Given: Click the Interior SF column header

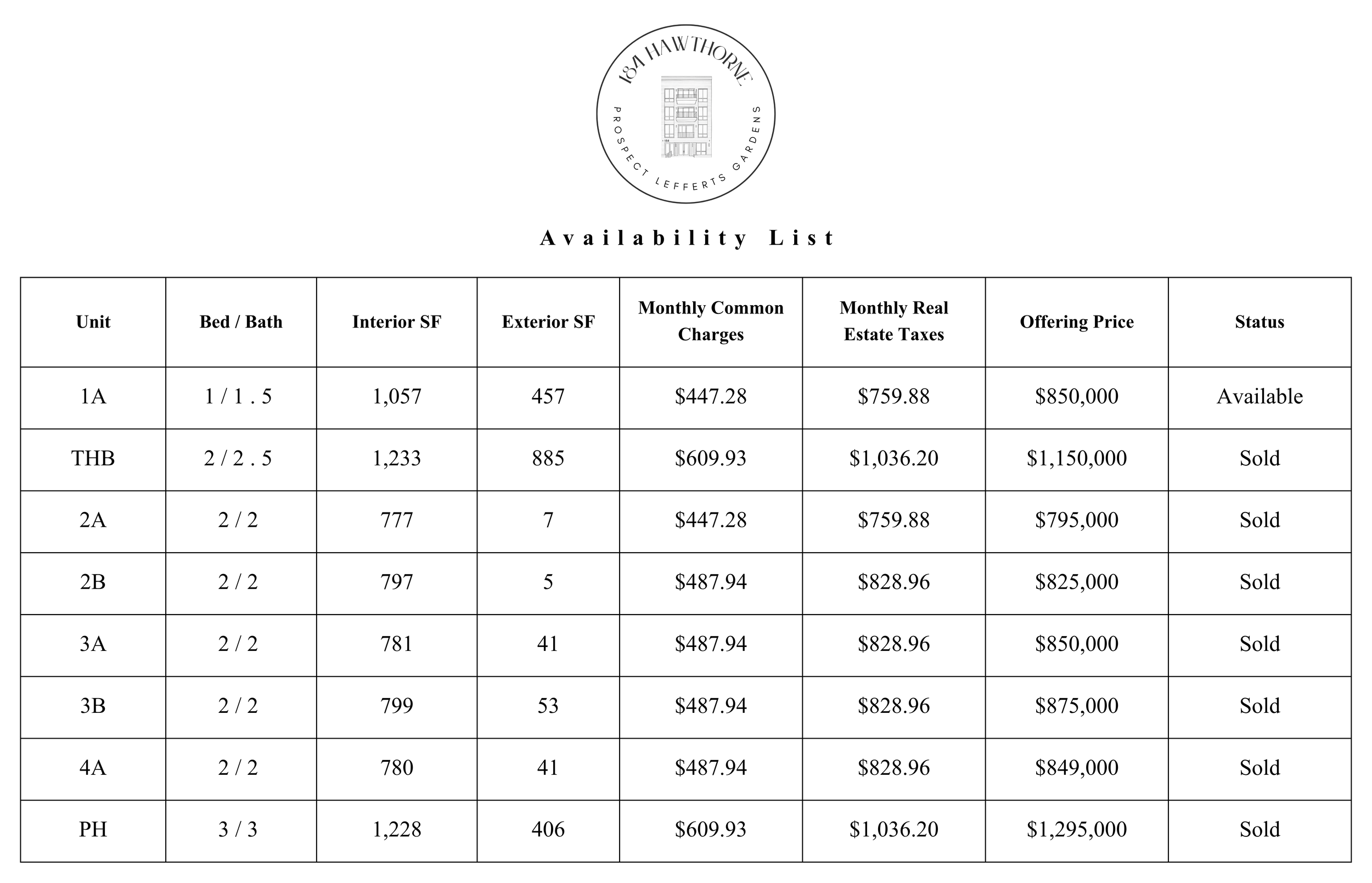Looking at the screenshot, I should click(x=397, y=322).
